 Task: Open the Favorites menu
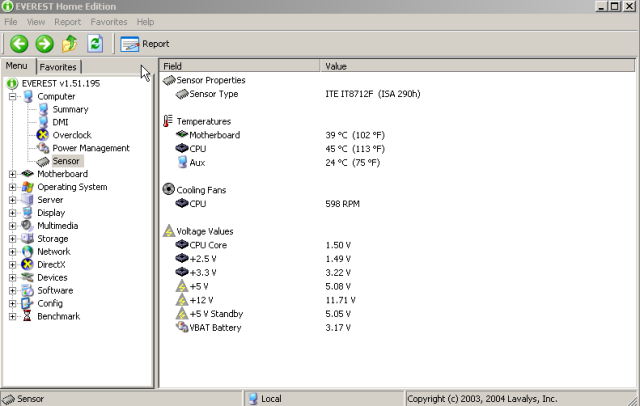coord(109,22)
